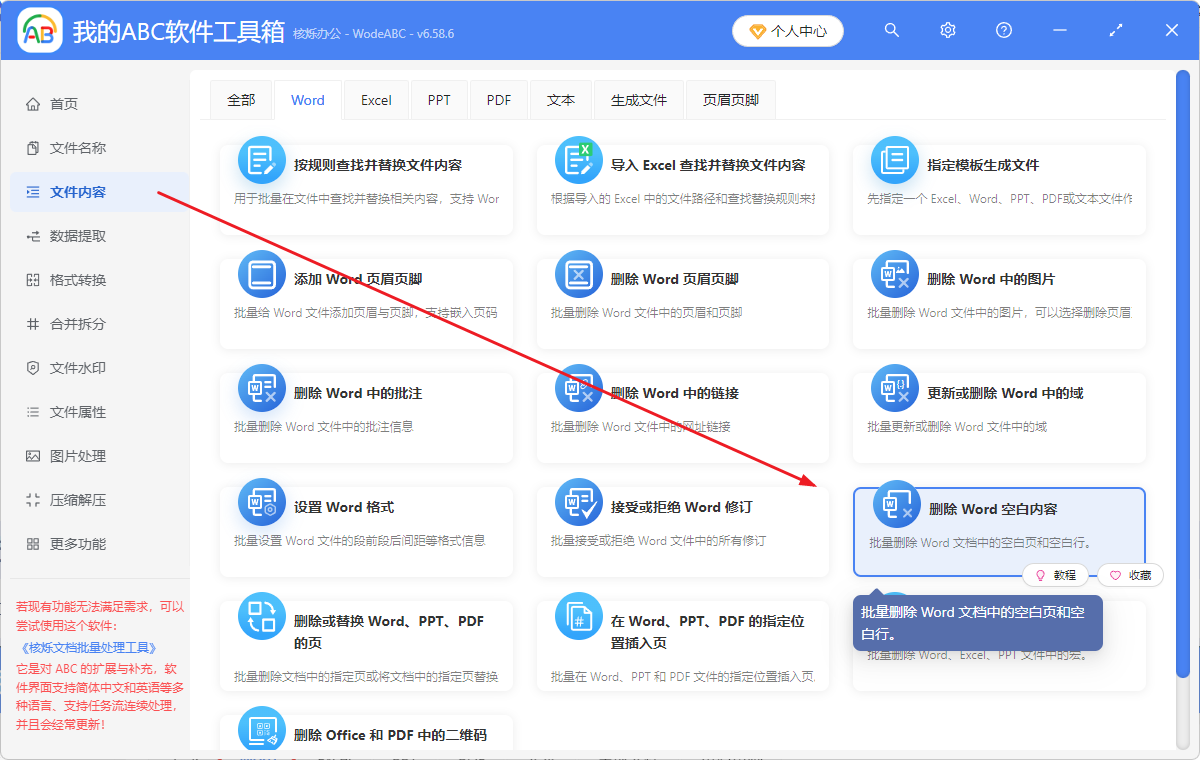This screenshot has width=1200, height=760.
Task: Select the 导入 Excel 查找并替换文件内容 icon
Action: point(580,159)
